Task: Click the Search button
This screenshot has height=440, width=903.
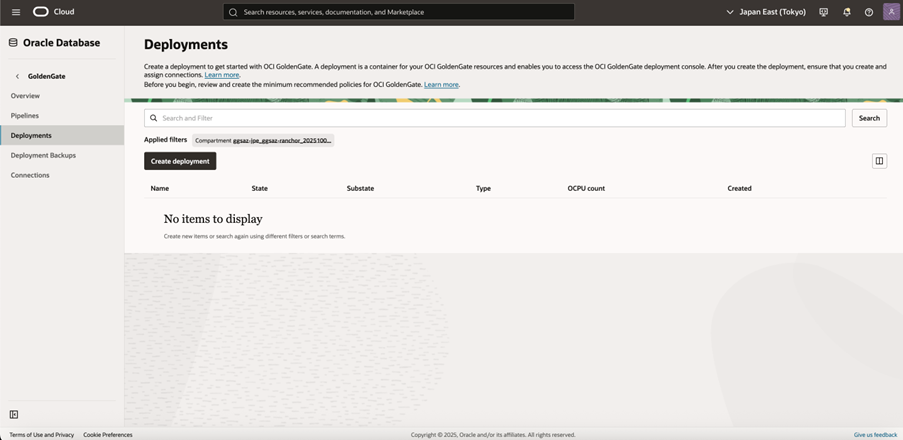Action: (x=869, y=118)
